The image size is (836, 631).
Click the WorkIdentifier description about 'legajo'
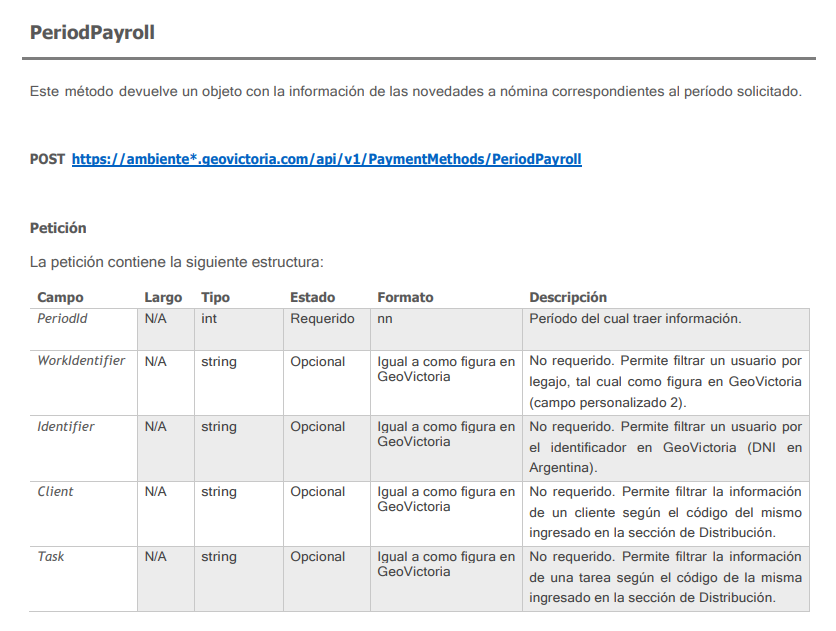(x=665, y=382)
